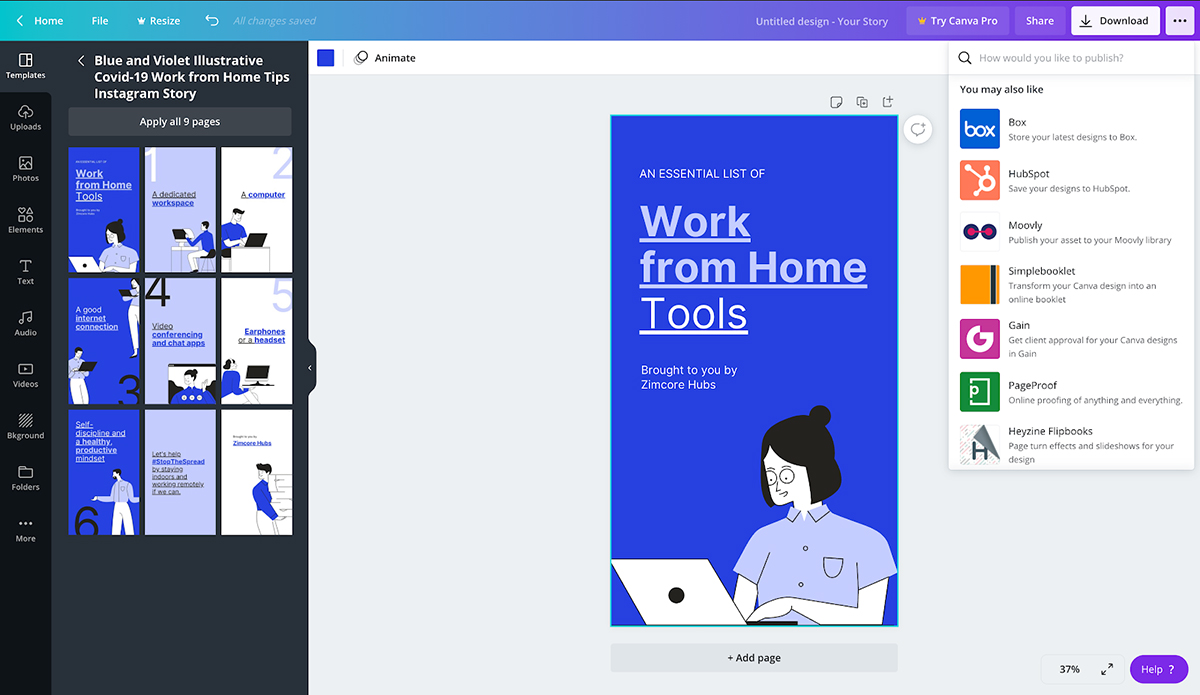Select the Text tool in sidebar
1200x695 pixels.
coord(25,271)
